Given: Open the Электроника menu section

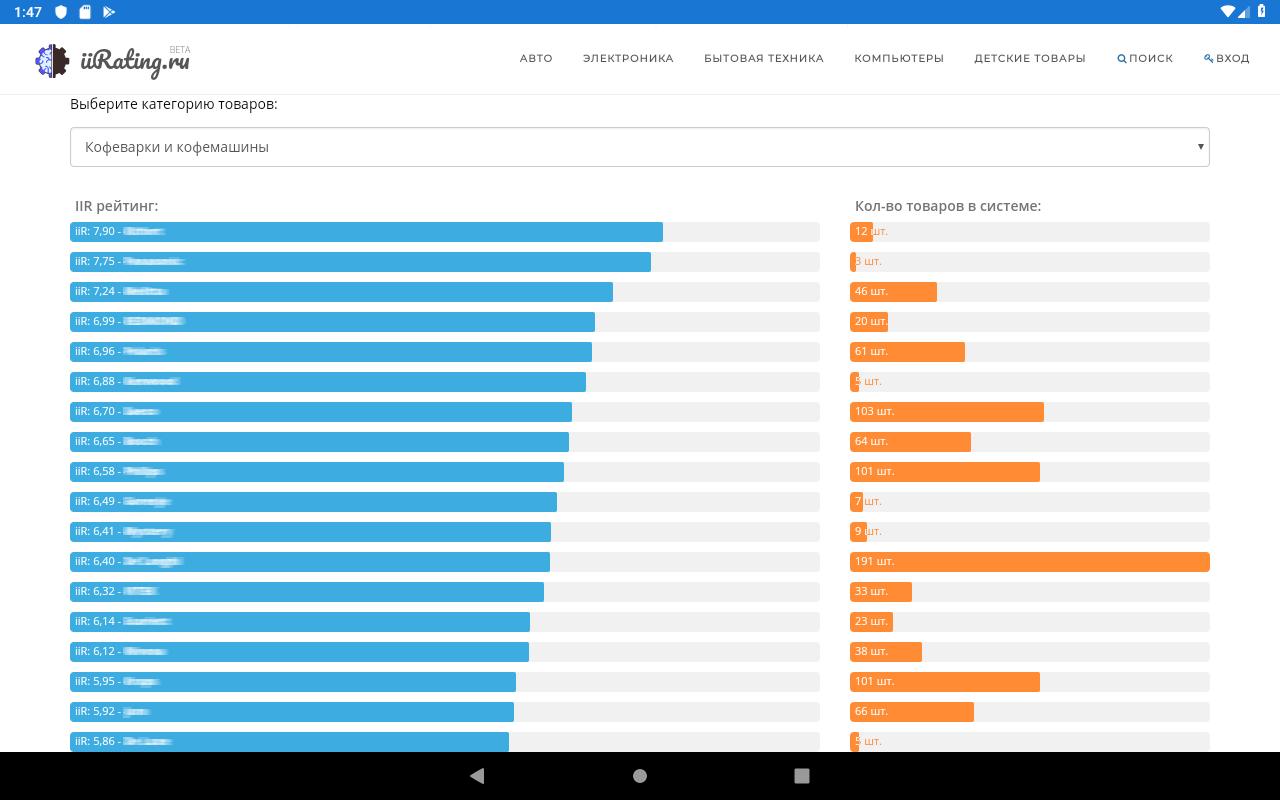Looking at the screenshot, I should (x=628, y=59).
